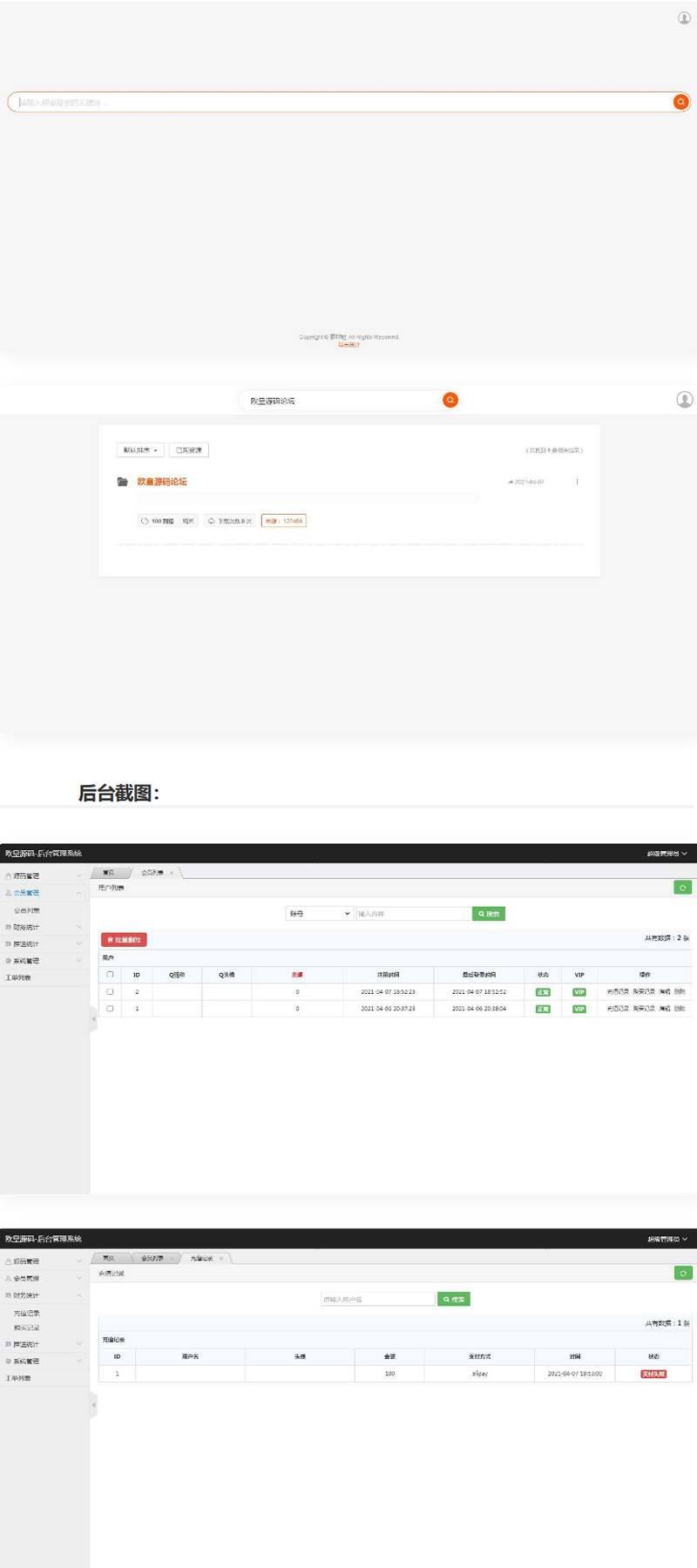Open the user avatar icon at the page top
Image resolution: width=697 pixels, height=1568 pixels.
684,18
